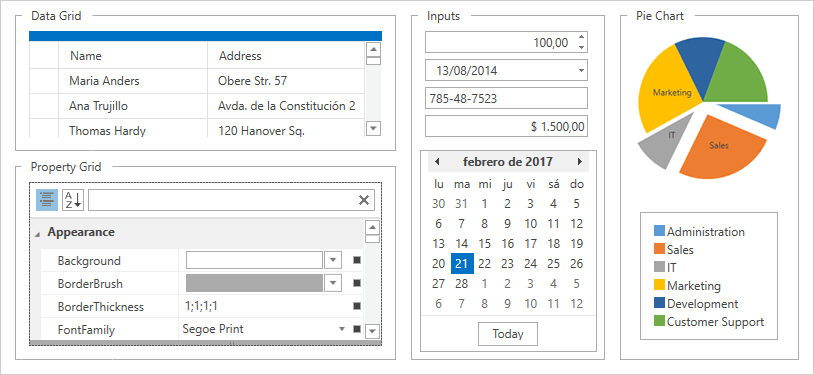Select the Maria Anders cell
The image size is (814, 375).
[133, 81]
